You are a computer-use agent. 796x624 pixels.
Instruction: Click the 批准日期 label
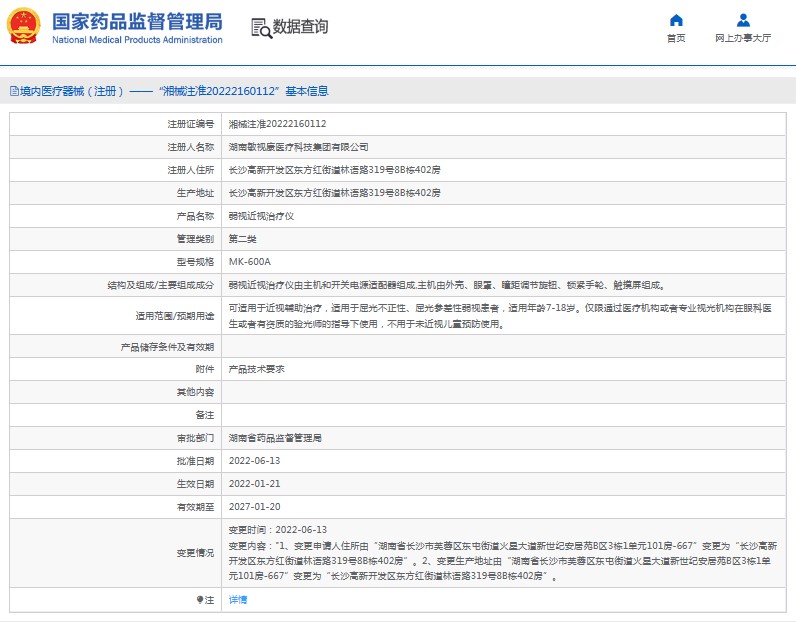[195, 461]
